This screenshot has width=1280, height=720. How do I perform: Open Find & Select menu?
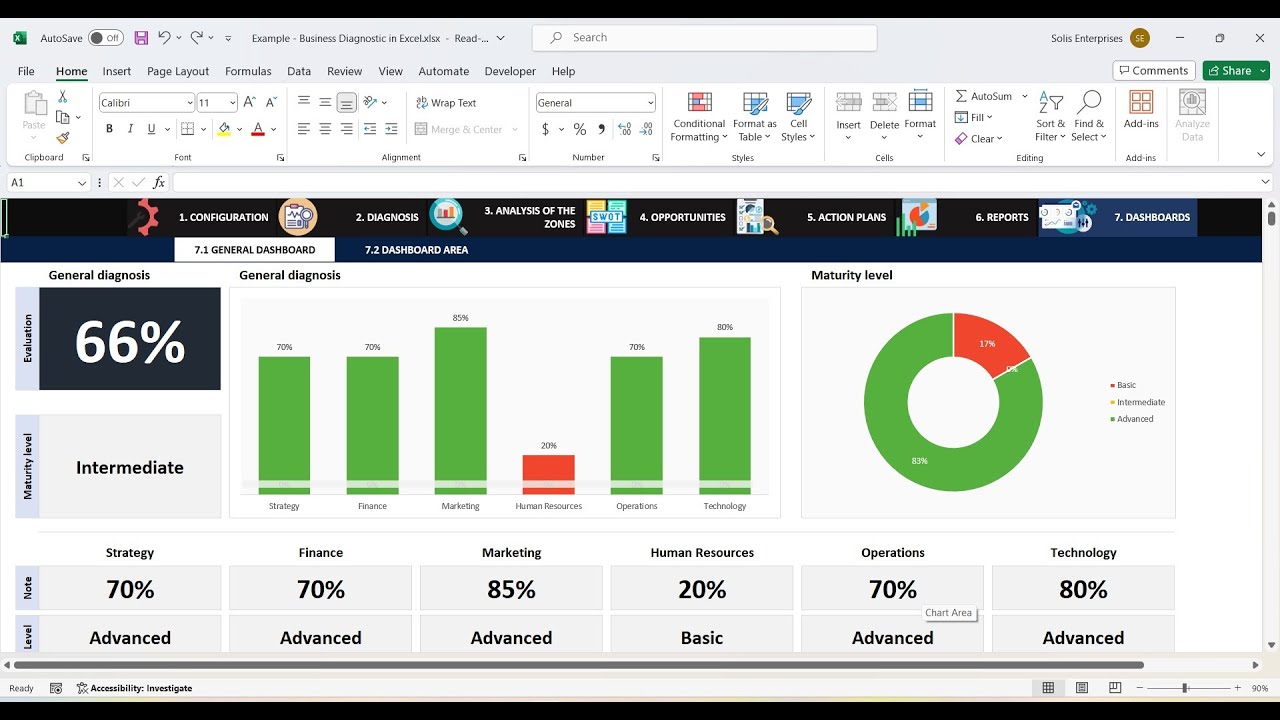click(x=1090, y=117)
